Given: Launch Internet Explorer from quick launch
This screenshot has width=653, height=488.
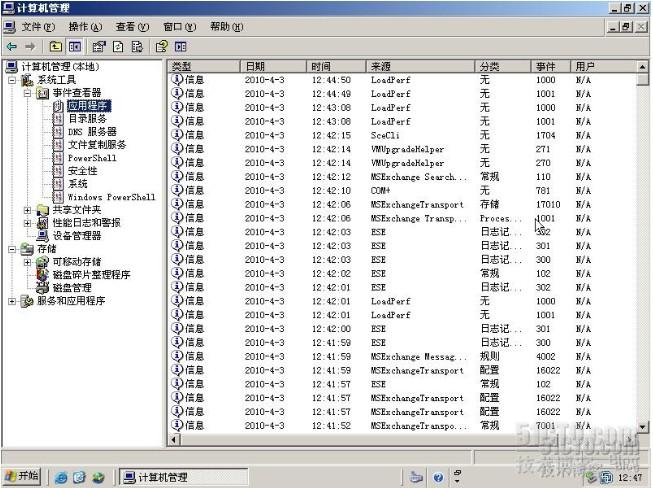Looking at the screenshot, I should pyautogui.click(x=61, y=477).
